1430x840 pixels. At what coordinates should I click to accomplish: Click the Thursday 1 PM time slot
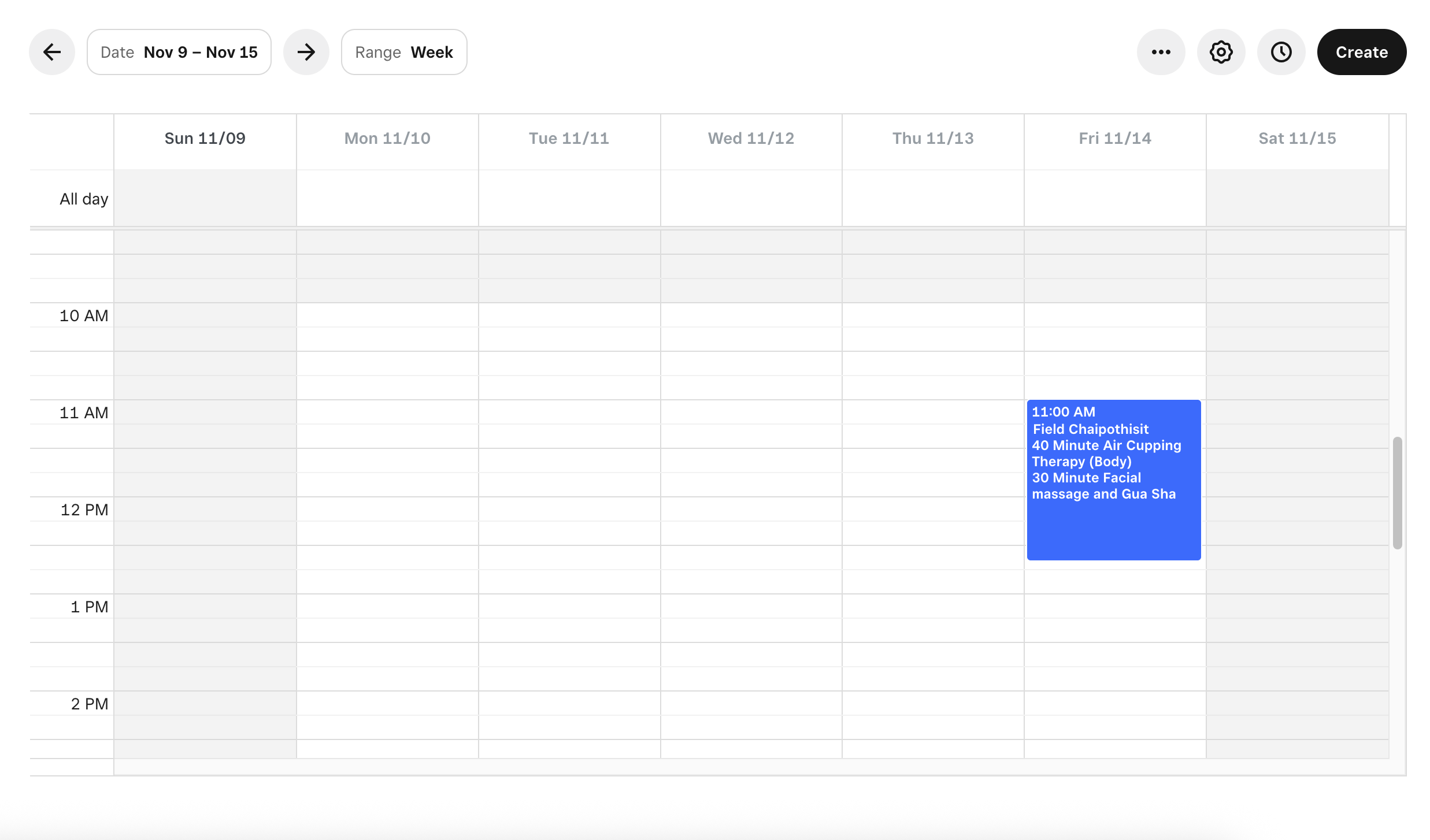933,607
